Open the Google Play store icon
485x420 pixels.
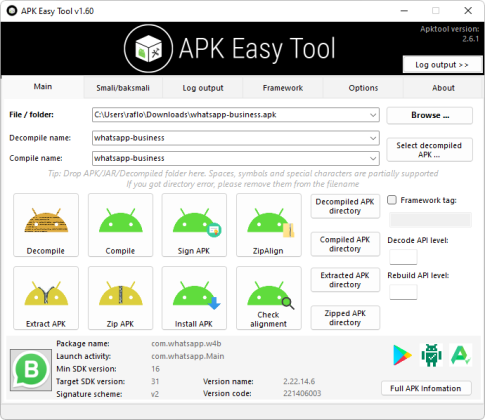[402, 355]
